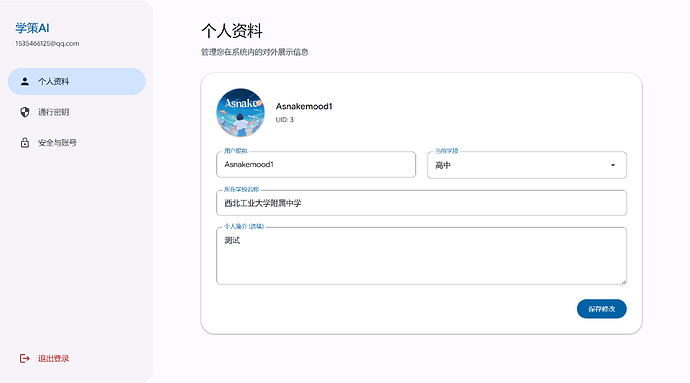Open the 安全与账号 sidebar menu item

77,143
